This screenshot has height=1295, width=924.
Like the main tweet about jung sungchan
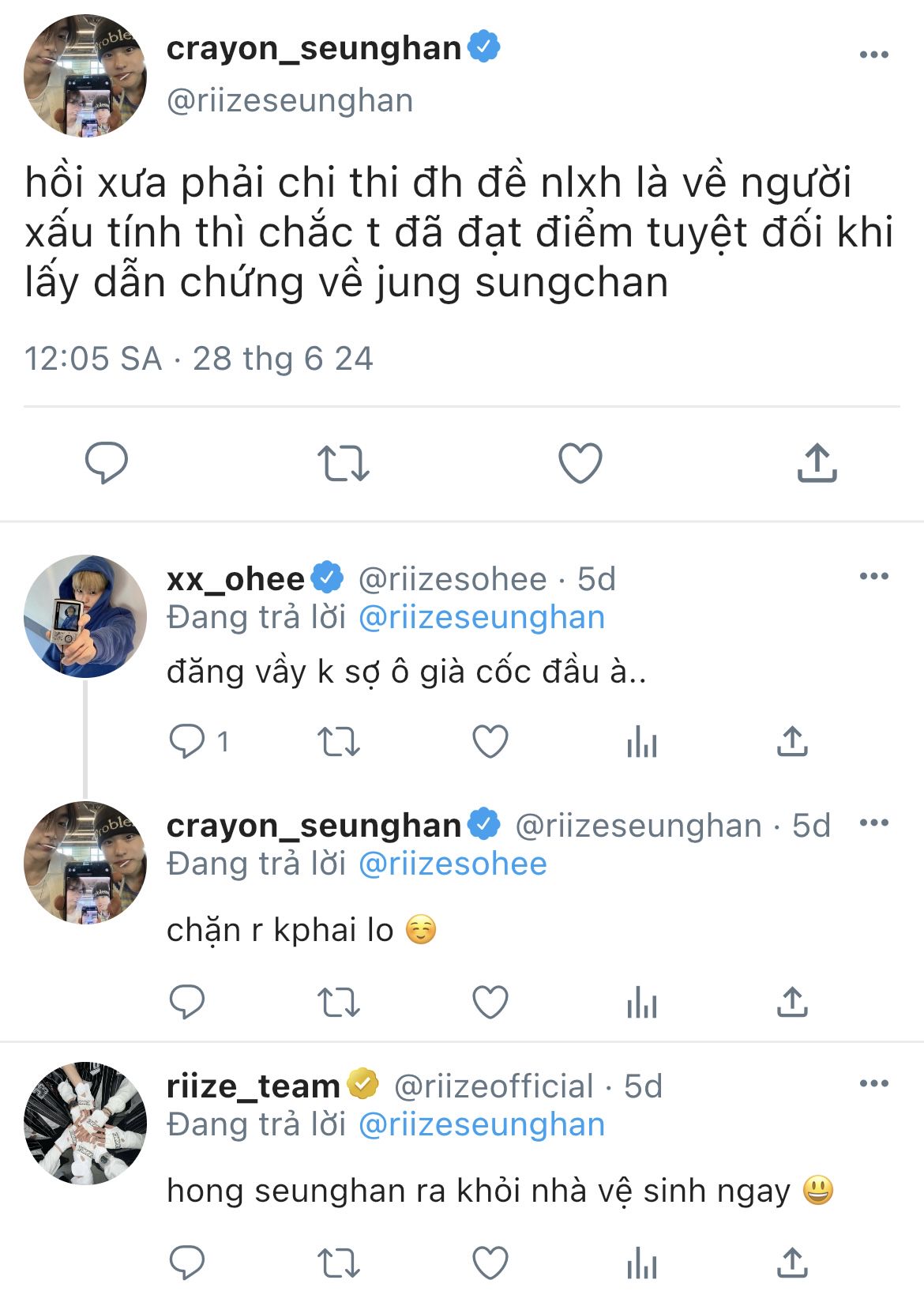pos(580,463)
